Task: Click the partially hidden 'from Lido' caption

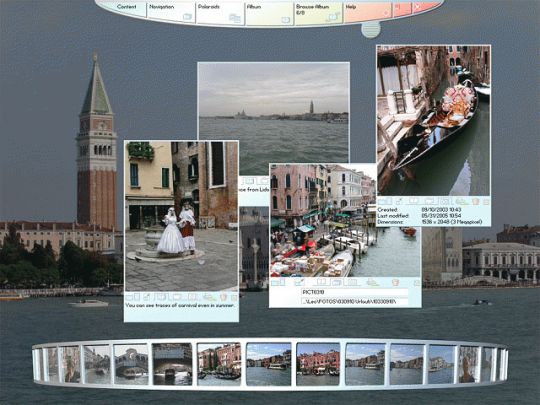Action: pyautogui.click(x=254, y=190)
